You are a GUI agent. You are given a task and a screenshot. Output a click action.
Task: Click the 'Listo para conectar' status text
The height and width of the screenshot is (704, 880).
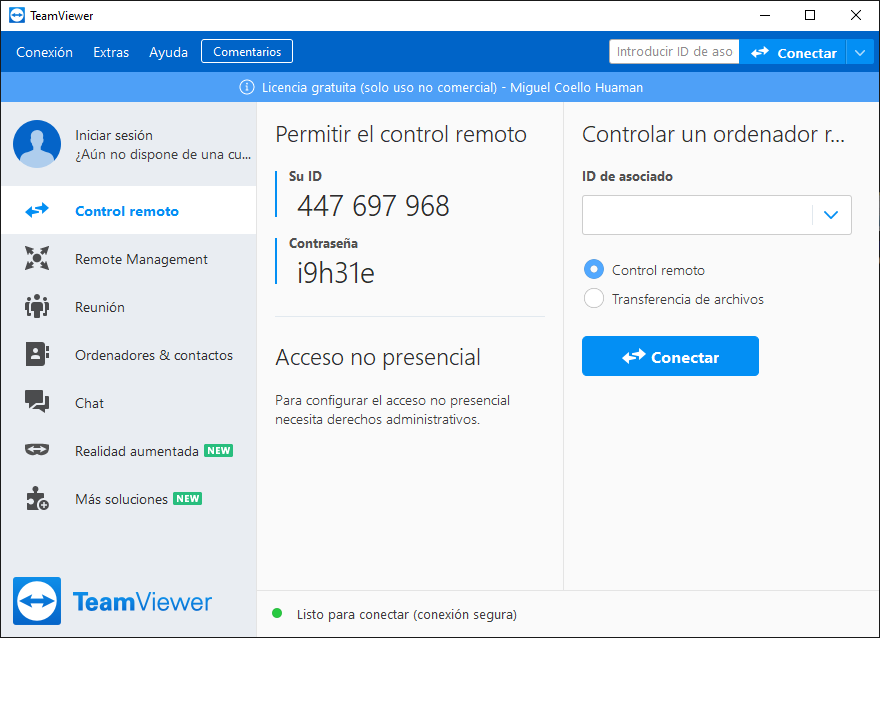406,614
